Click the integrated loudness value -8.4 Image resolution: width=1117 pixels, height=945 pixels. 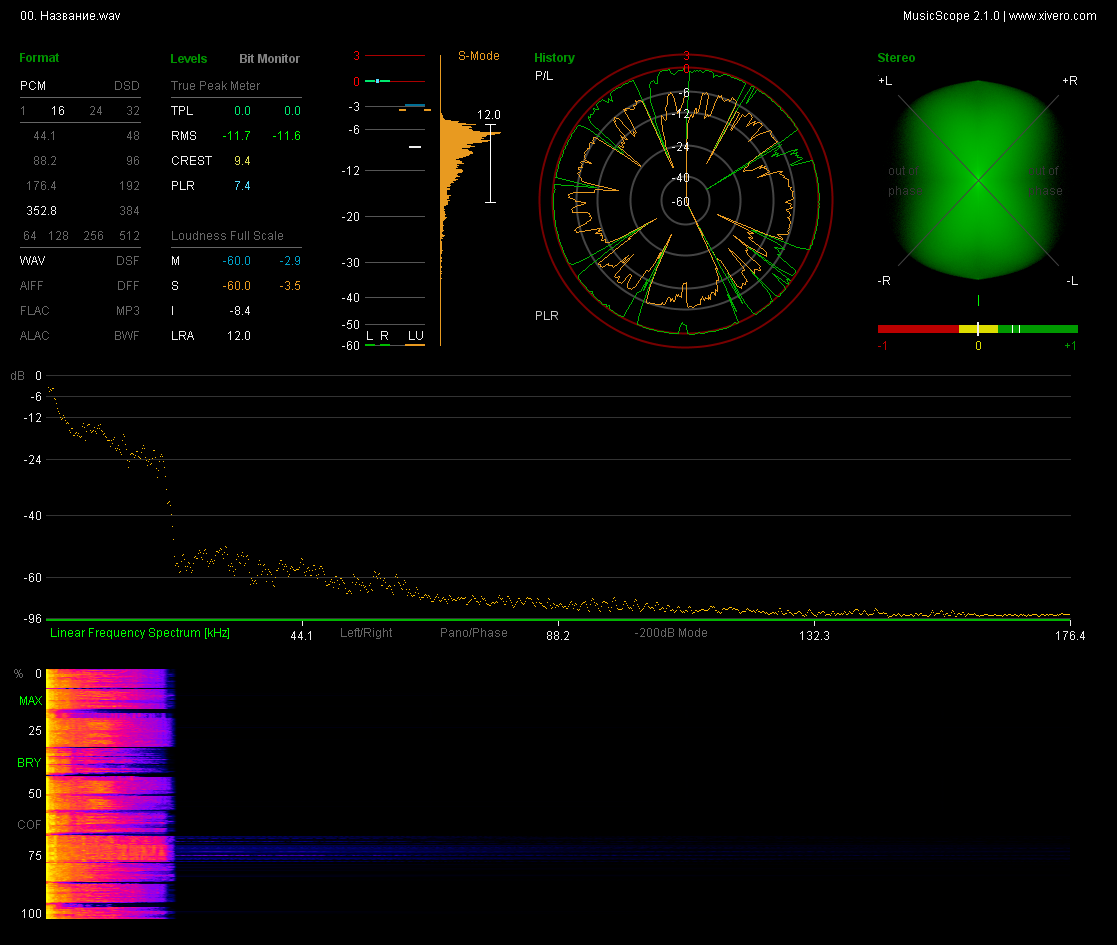coord(239,311)
